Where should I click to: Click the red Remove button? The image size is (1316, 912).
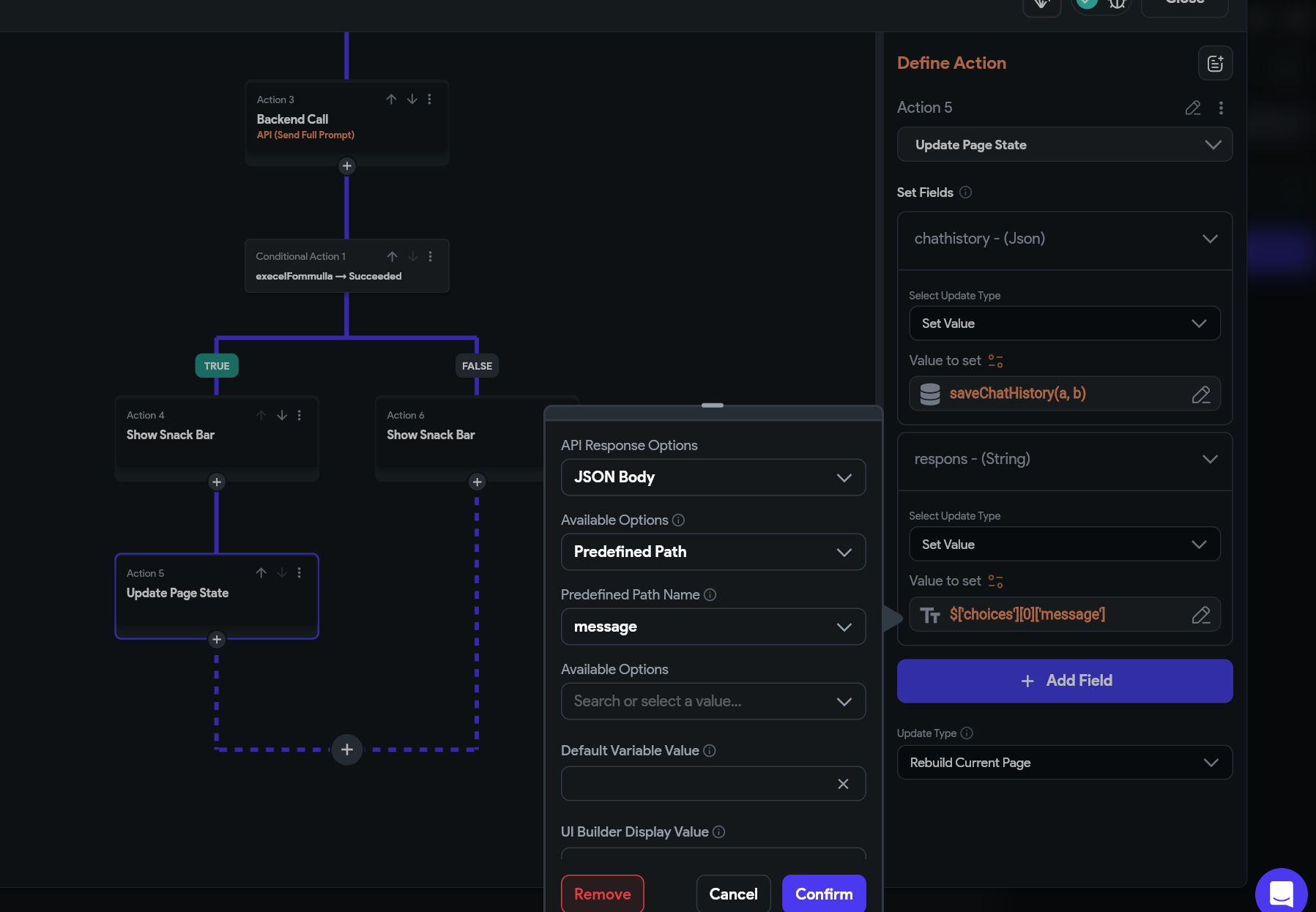point(603,894)
